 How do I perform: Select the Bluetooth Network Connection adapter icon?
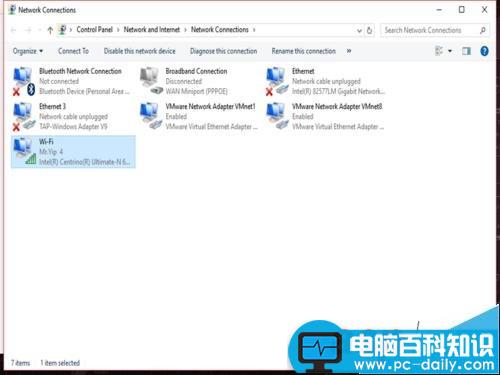point(24,81)
